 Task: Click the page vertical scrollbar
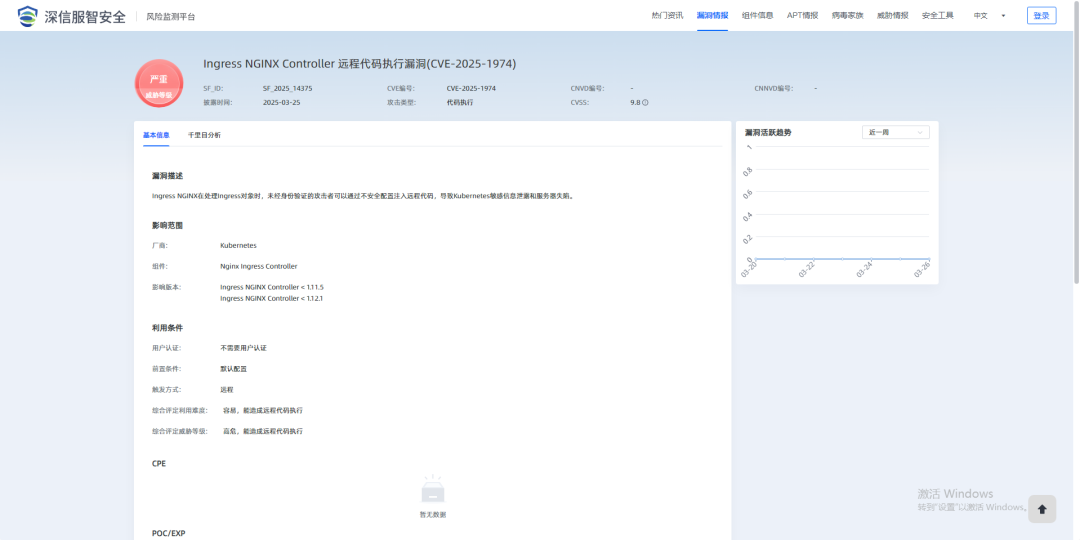1076,145
